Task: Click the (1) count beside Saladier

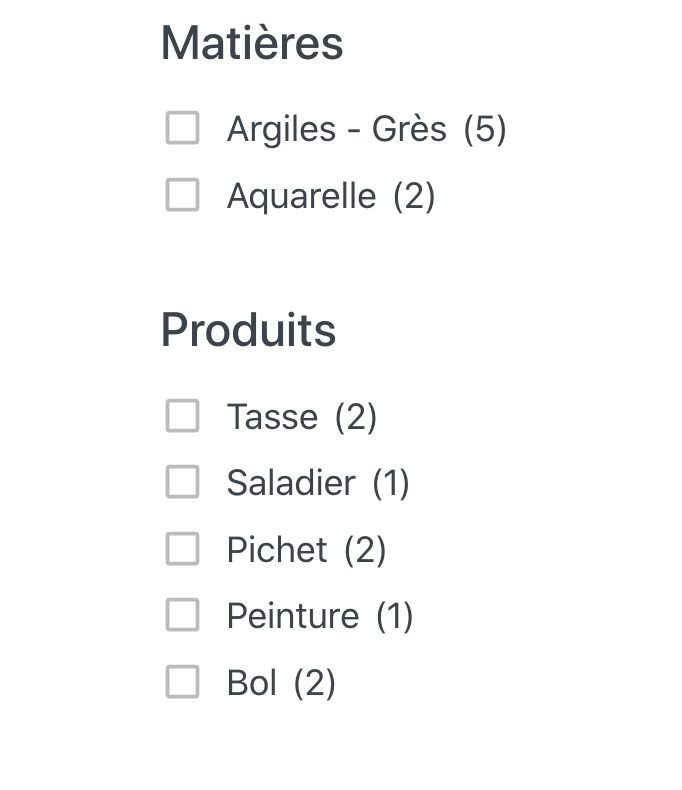Action: click(391, 483)
